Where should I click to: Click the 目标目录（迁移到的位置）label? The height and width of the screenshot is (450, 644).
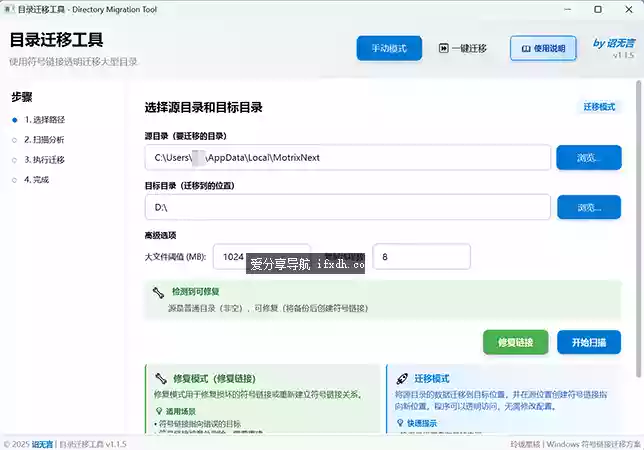[189, 186]
